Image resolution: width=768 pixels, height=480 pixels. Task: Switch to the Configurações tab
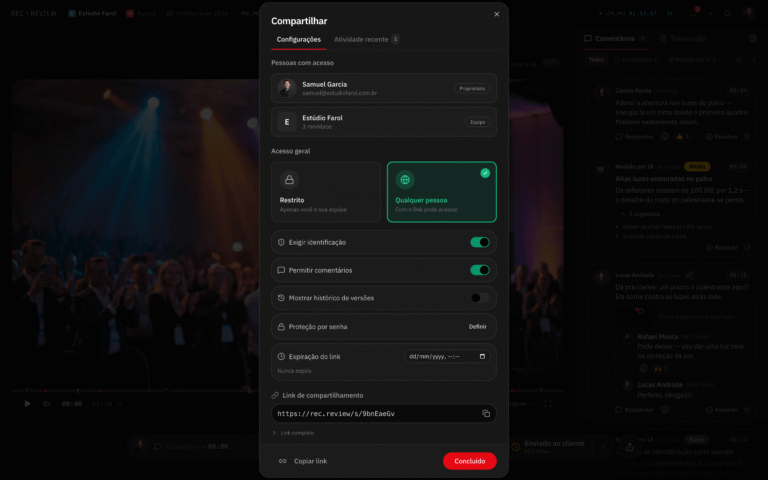(x=299, y=39)
